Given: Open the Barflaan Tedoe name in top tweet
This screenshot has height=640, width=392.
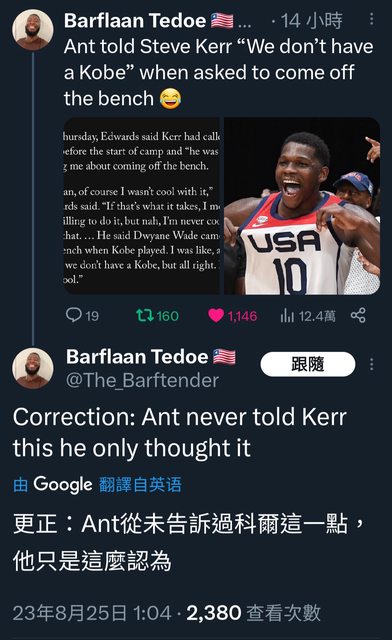Looking at the screenshot, I should pyautogui.click(x=135, y=20).
